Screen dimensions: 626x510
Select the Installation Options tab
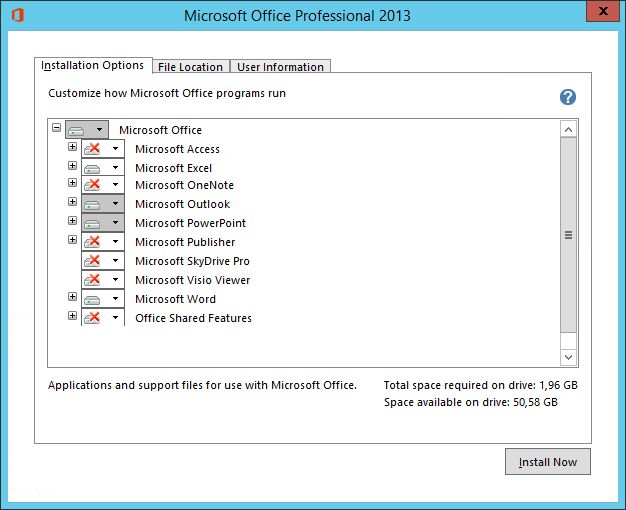[x=93, y=65]
